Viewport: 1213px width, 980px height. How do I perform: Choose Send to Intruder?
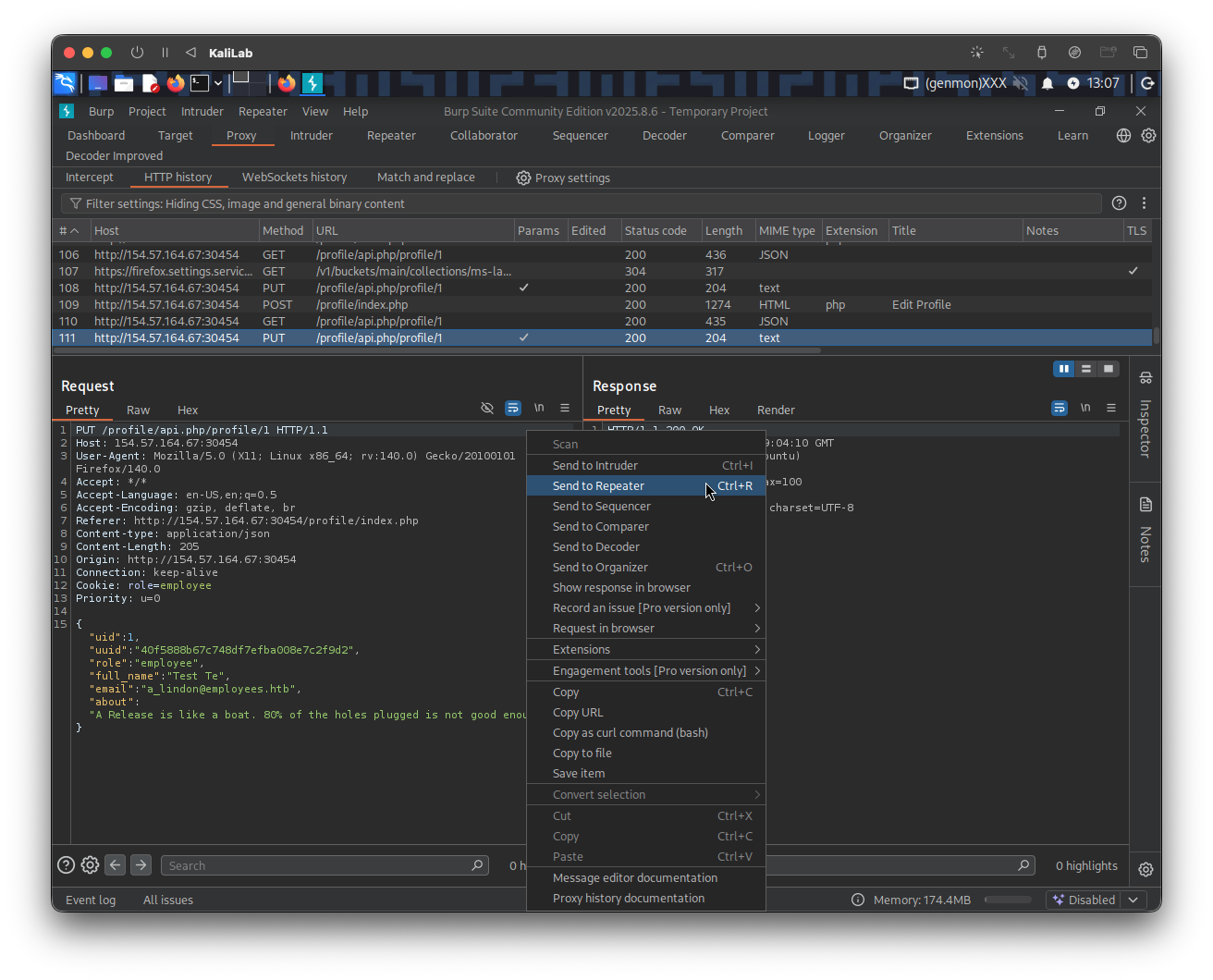[646, 465]
